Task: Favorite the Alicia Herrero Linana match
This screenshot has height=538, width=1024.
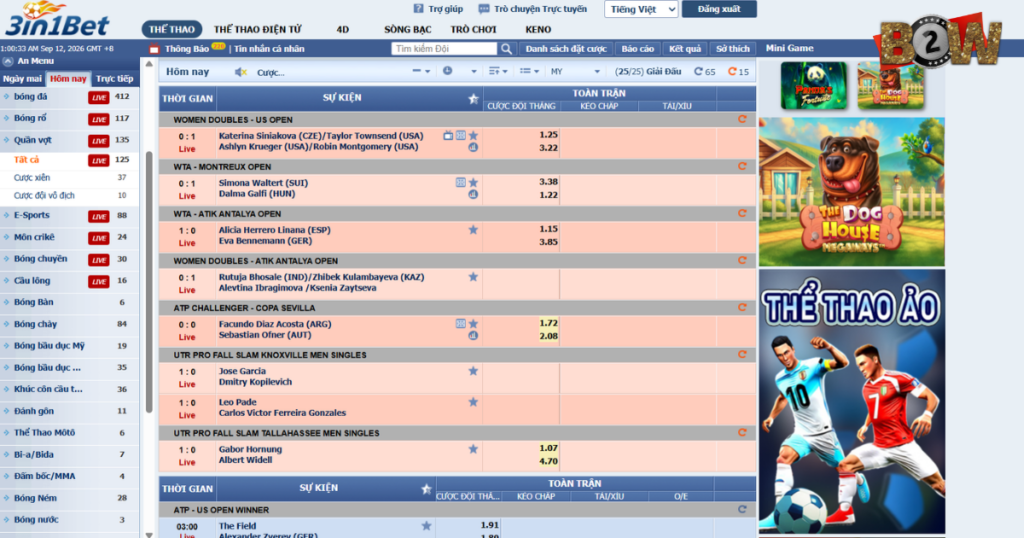Action: point(473,230)
